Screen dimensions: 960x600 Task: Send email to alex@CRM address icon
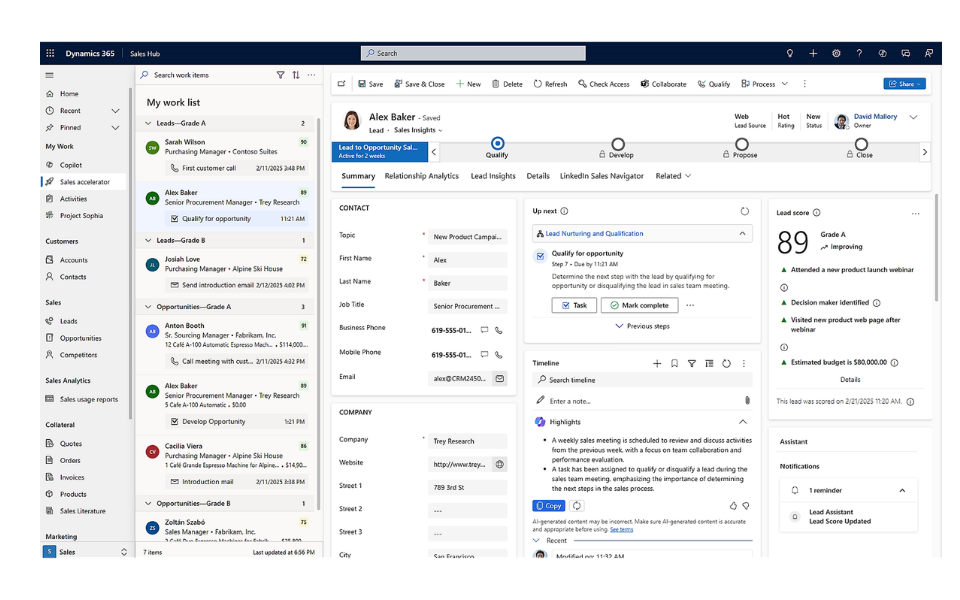(500, 379)
